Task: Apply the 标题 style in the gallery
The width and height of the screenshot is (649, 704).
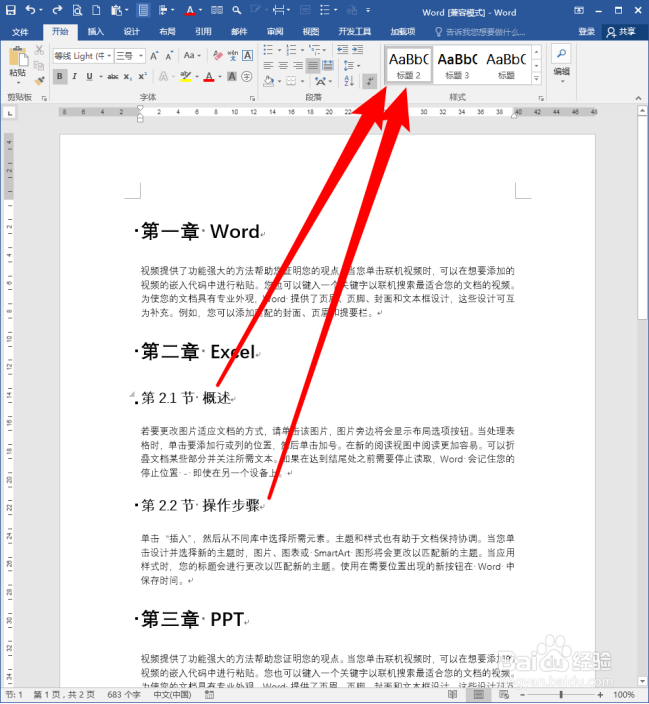Action: (506, 65)
